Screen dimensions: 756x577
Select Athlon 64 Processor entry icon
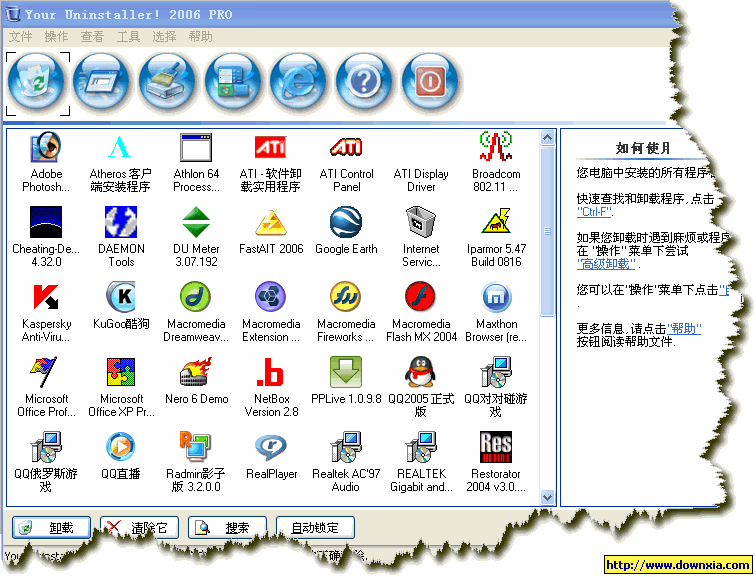coord(196,148)
